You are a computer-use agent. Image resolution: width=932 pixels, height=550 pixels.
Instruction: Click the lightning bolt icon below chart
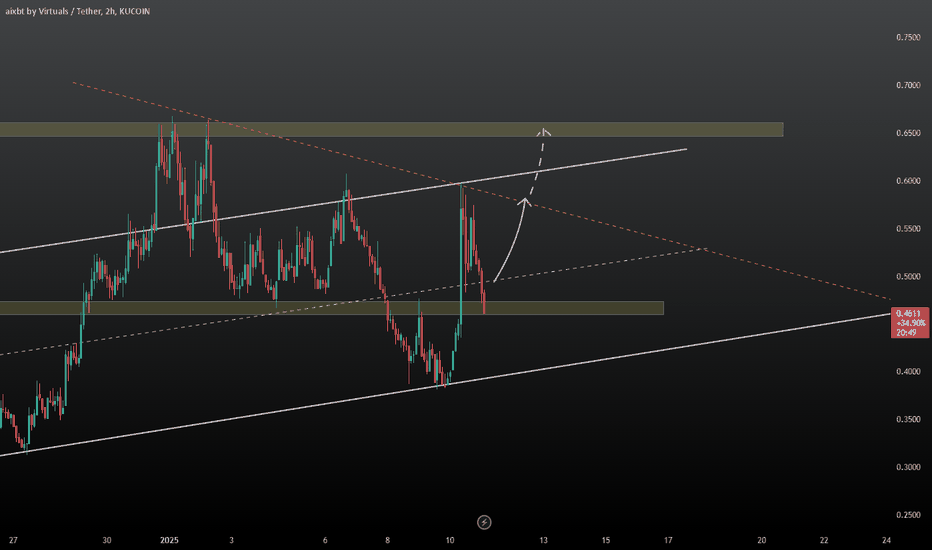click(x=484, y=522)
